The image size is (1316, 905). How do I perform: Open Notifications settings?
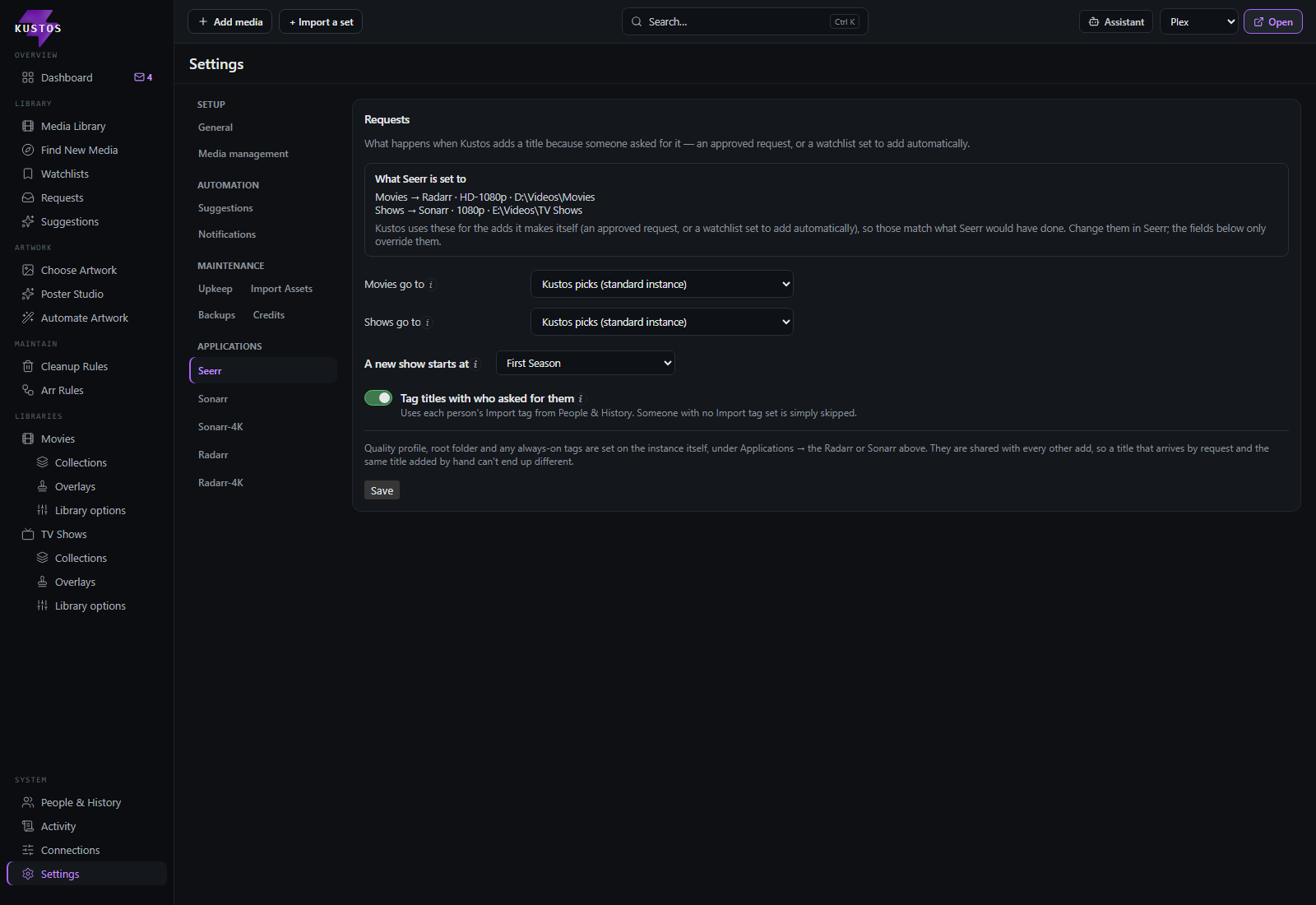(227, 234)
